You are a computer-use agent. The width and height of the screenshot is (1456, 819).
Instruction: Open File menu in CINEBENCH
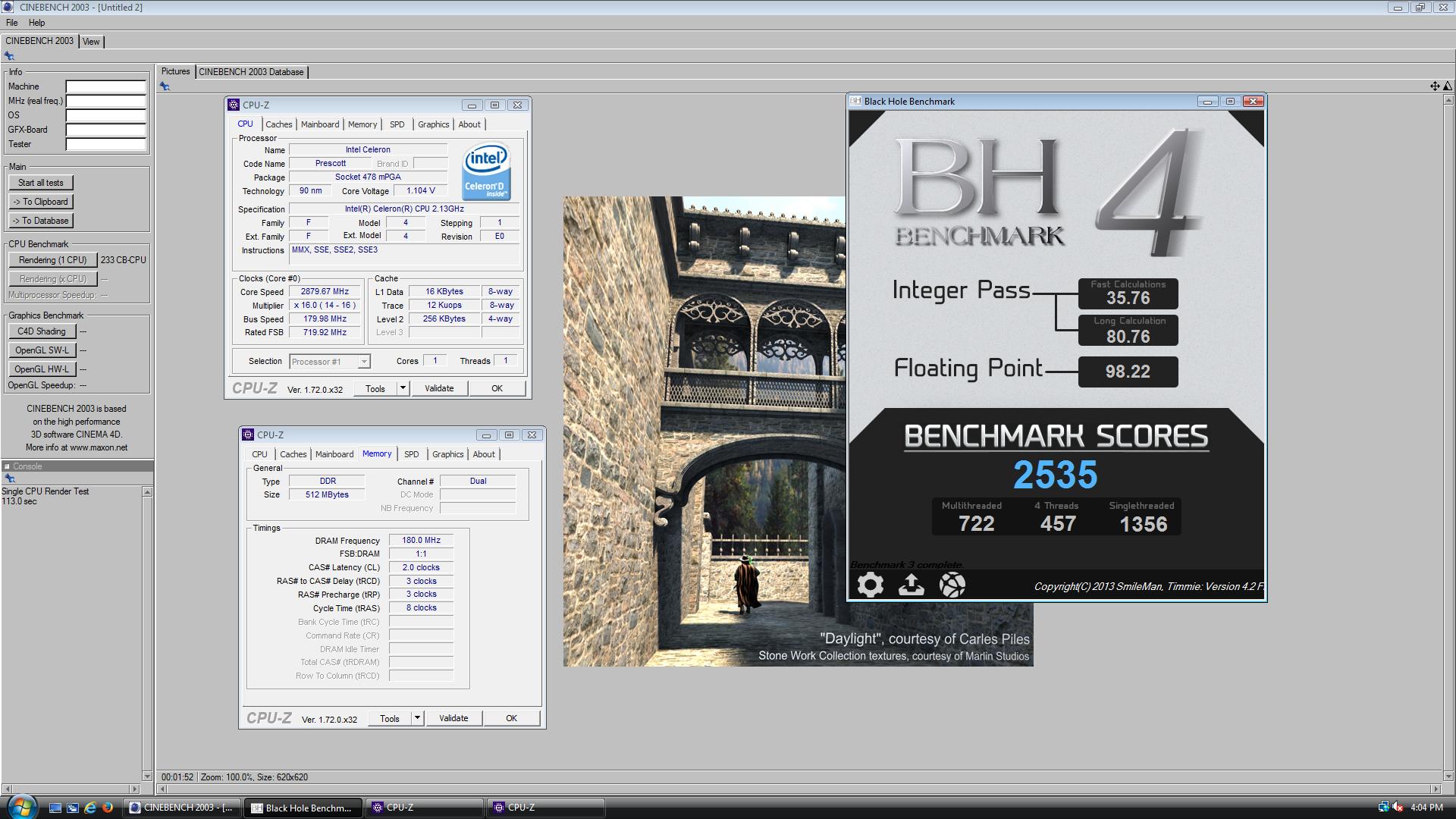click(12, 23)
